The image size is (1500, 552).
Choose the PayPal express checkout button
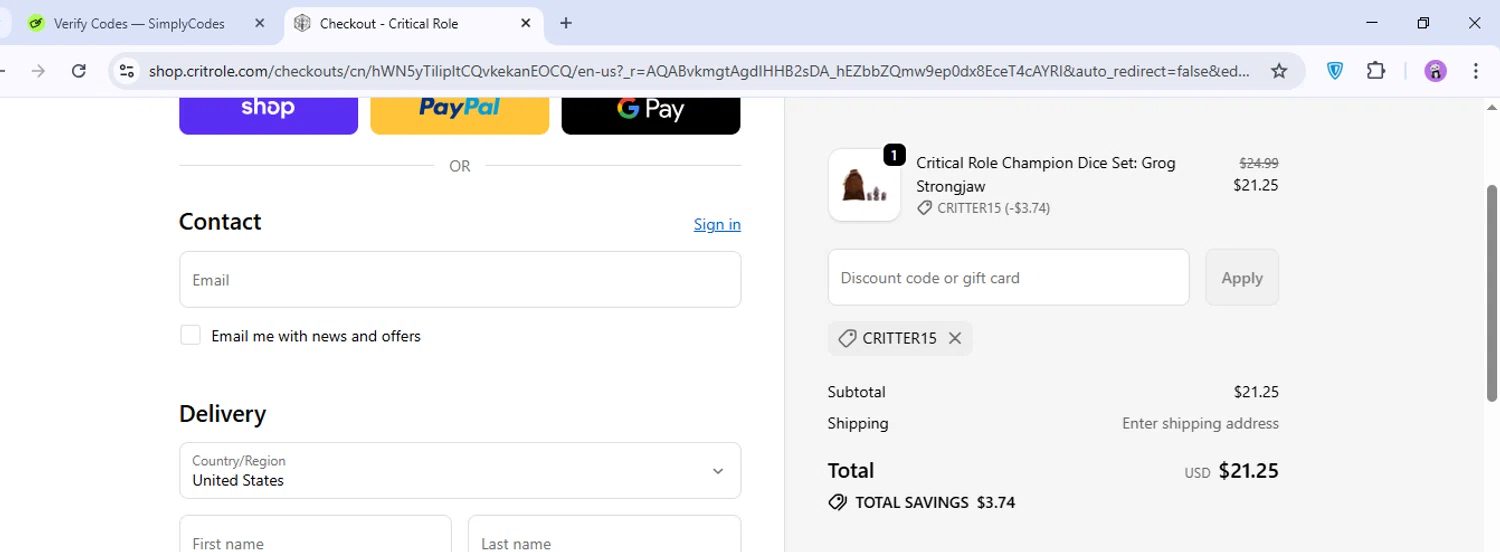click(x=459, y=110)
